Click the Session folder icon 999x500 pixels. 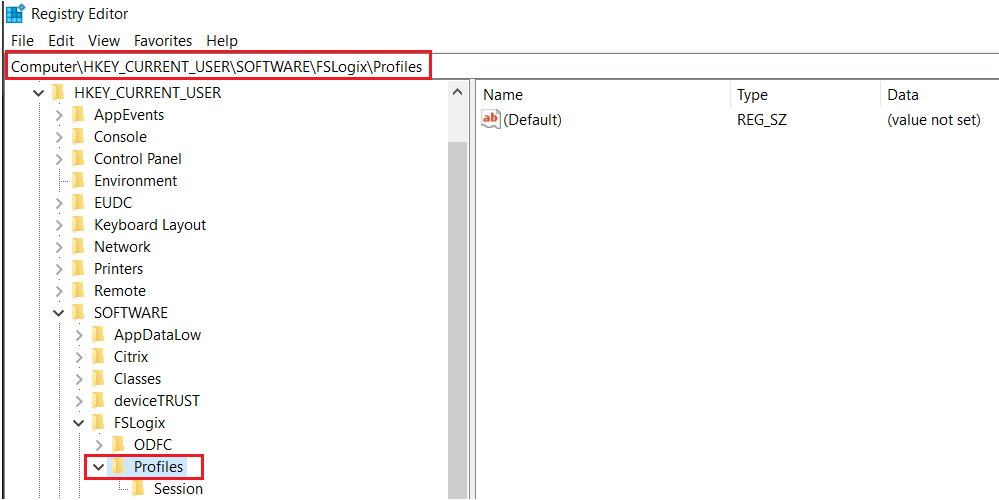[138, 489]
